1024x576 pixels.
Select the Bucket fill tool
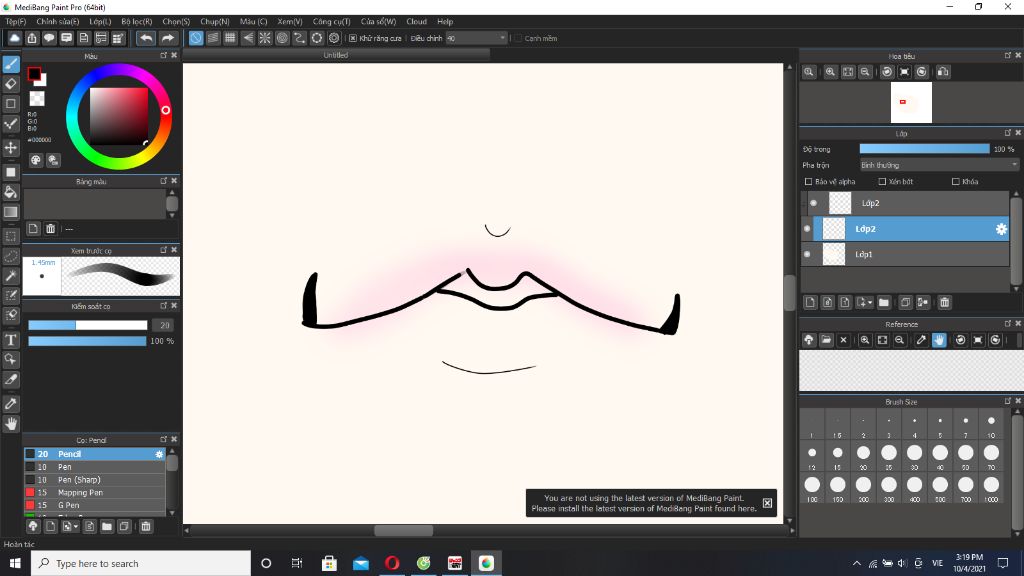point(11,192)
